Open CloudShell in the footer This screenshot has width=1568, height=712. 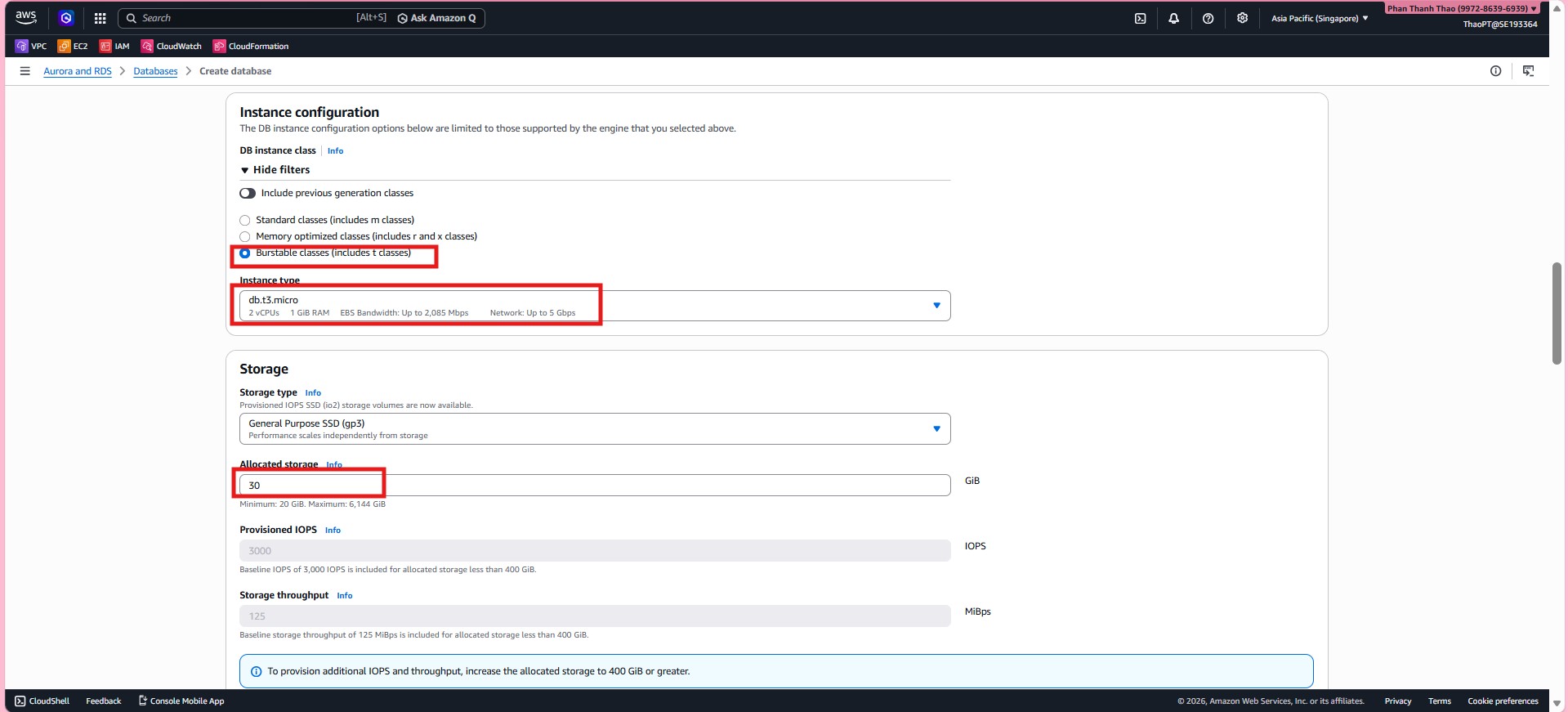[42, 701]
